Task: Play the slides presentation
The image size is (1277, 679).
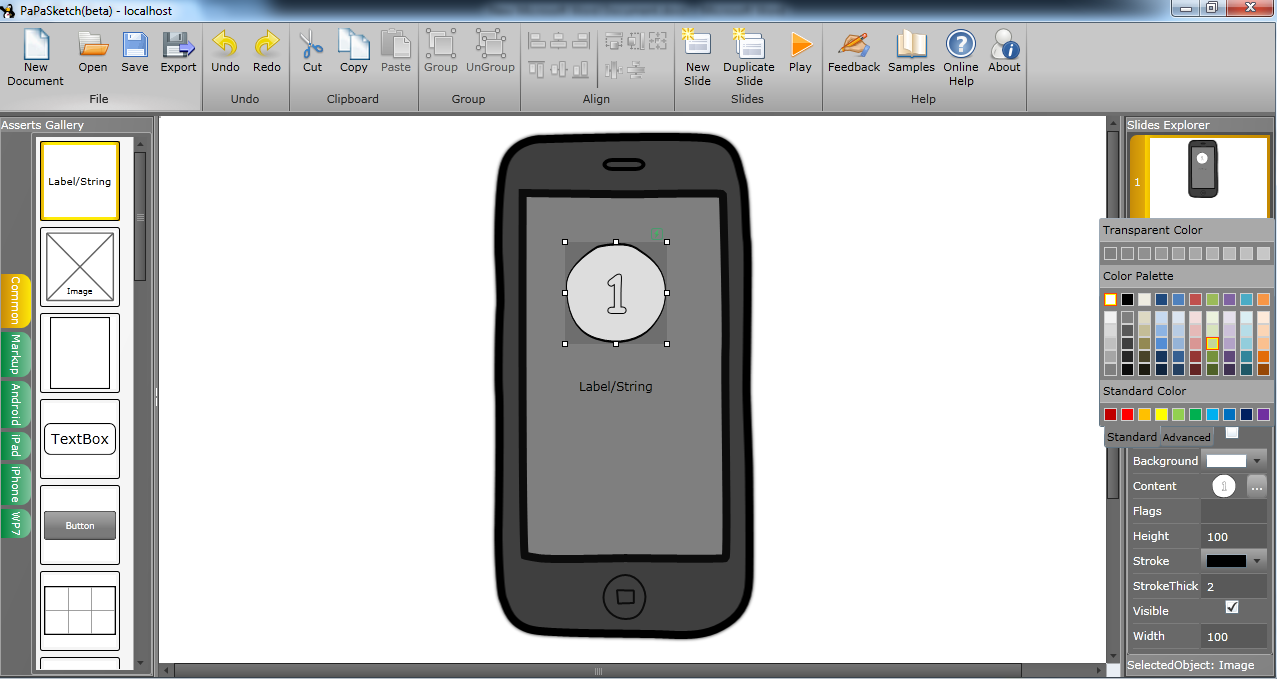Action: tap(800, 52)
